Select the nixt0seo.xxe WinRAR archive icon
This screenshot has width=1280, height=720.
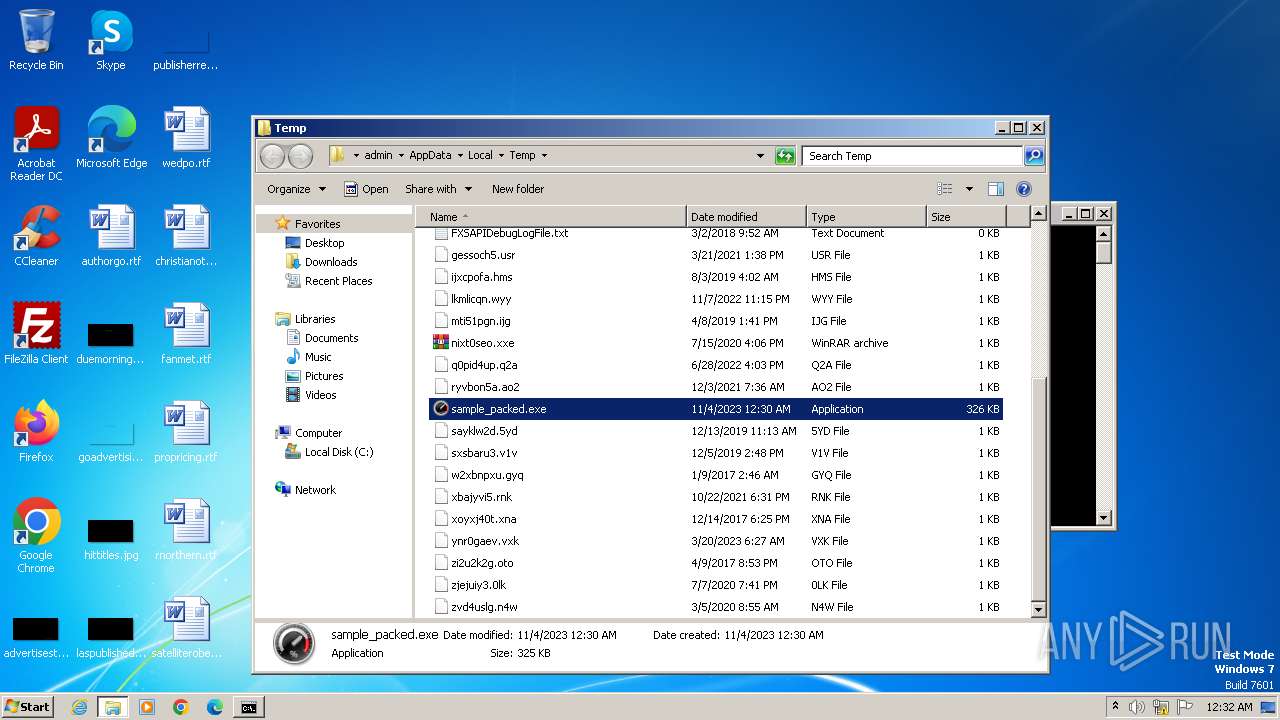pos(441,343)
